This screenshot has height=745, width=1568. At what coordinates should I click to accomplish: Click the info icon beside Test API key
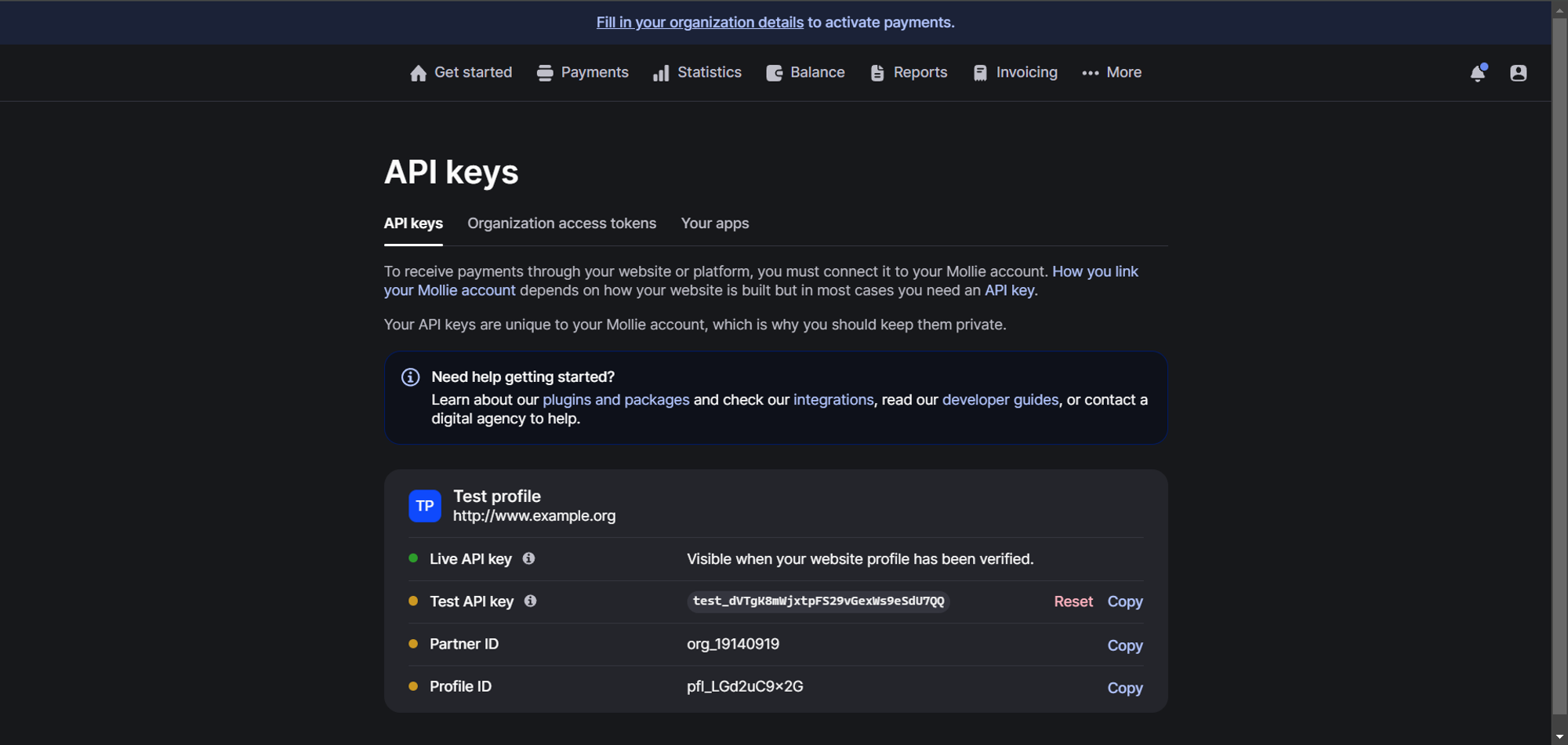[x=530, y=601]
